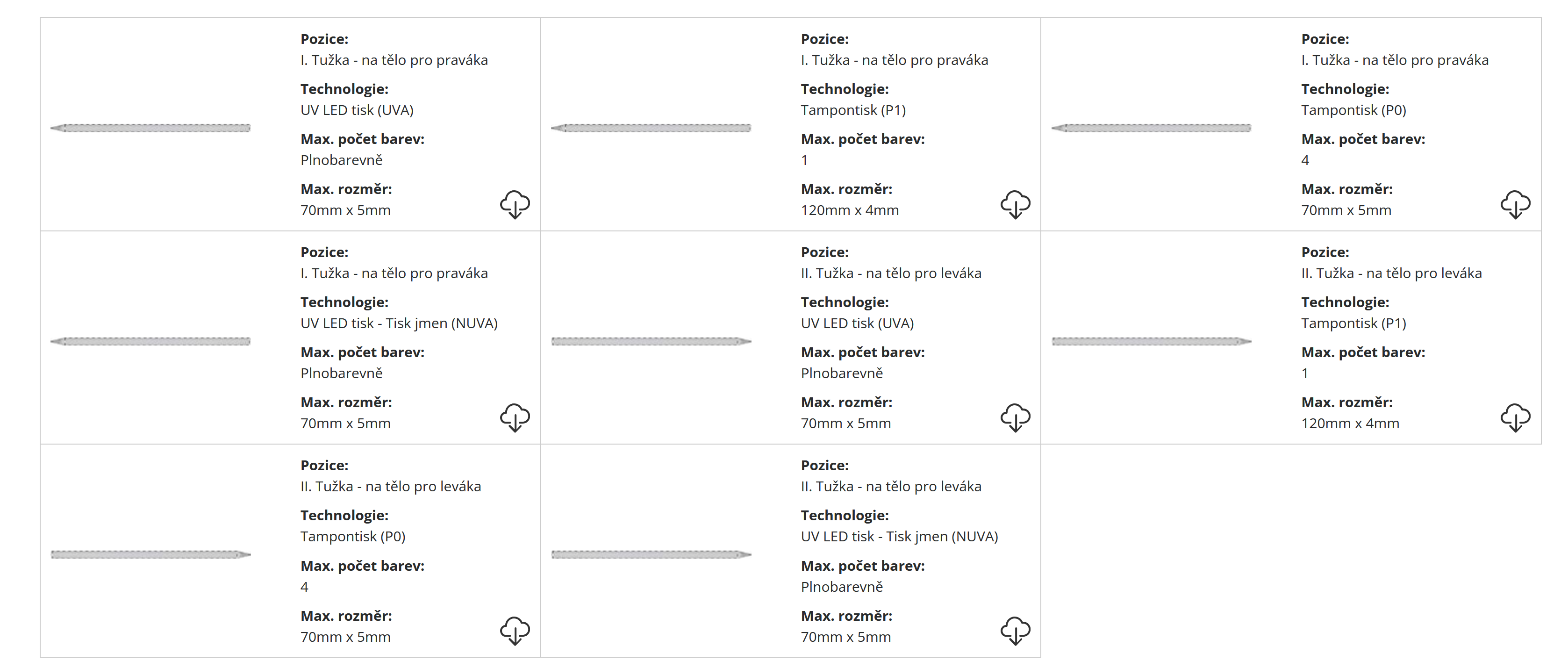Click the right-handed 'Tampontisk (P0)' technology text
Screen dimensions: 1568x668
point(1353,110)
